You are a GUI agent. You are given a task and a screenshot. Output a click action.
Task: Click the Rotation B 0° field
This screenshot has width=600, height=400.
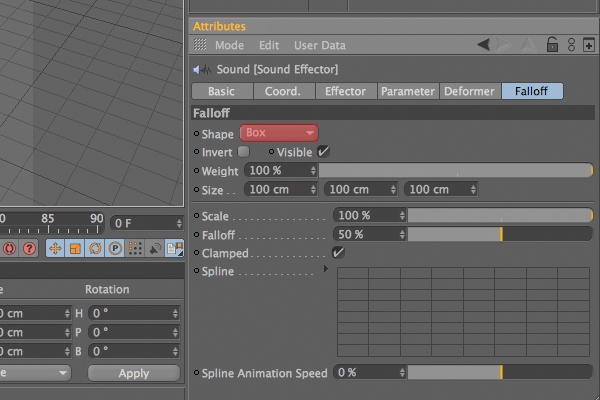click(x=134, y=351)
